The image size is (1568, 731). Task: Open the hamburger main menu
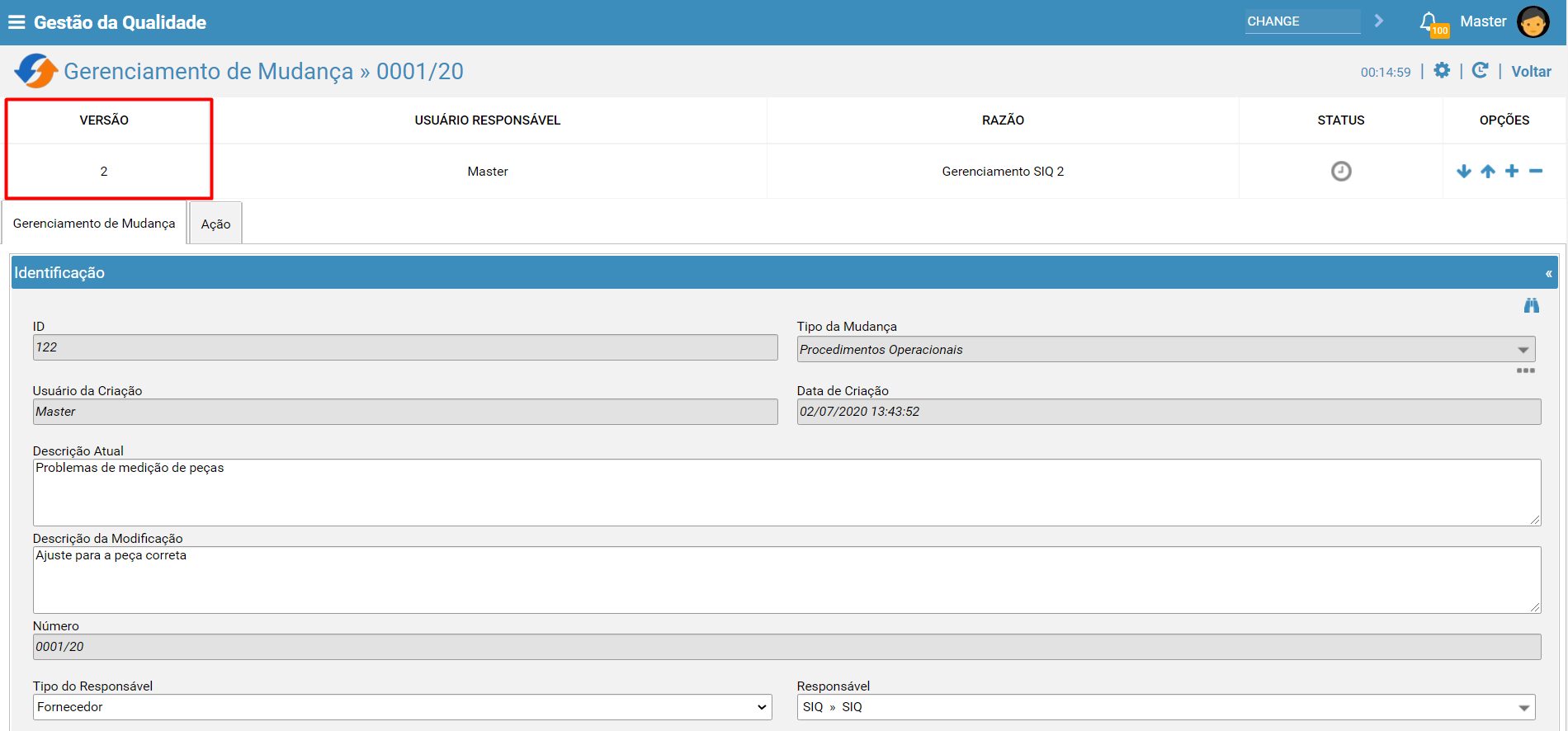(17, 22)
